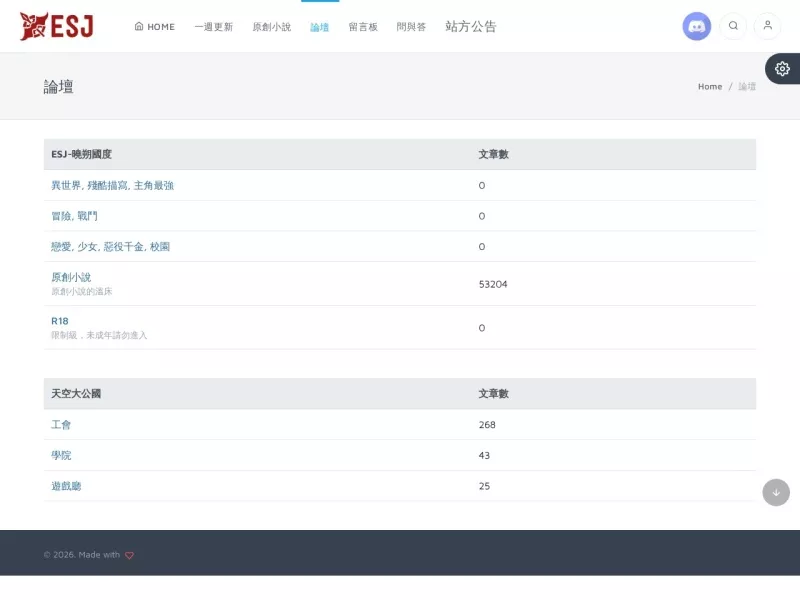800x600 pixels.
Task: Open 一週更新 menu item
Action: pyautogui.click(x=214, y=27)
